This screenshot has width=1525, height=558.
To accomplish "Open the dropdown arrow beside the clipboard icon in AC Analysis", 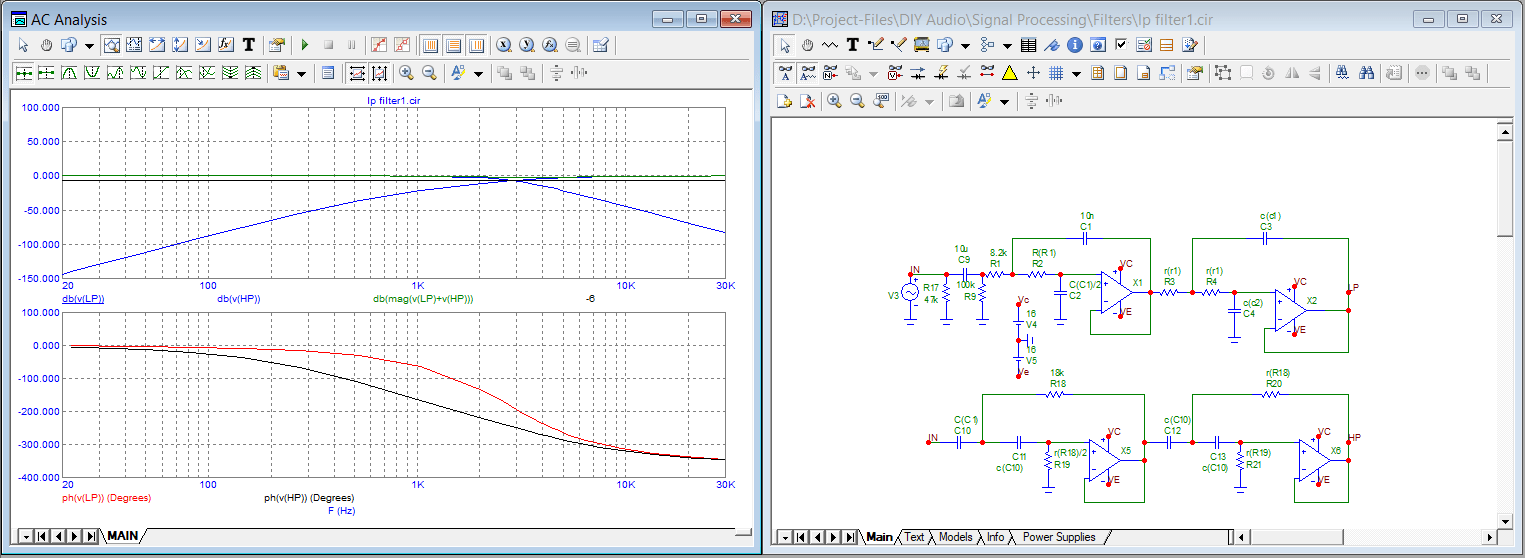I will pyautogui.click(x=302, y=73).
